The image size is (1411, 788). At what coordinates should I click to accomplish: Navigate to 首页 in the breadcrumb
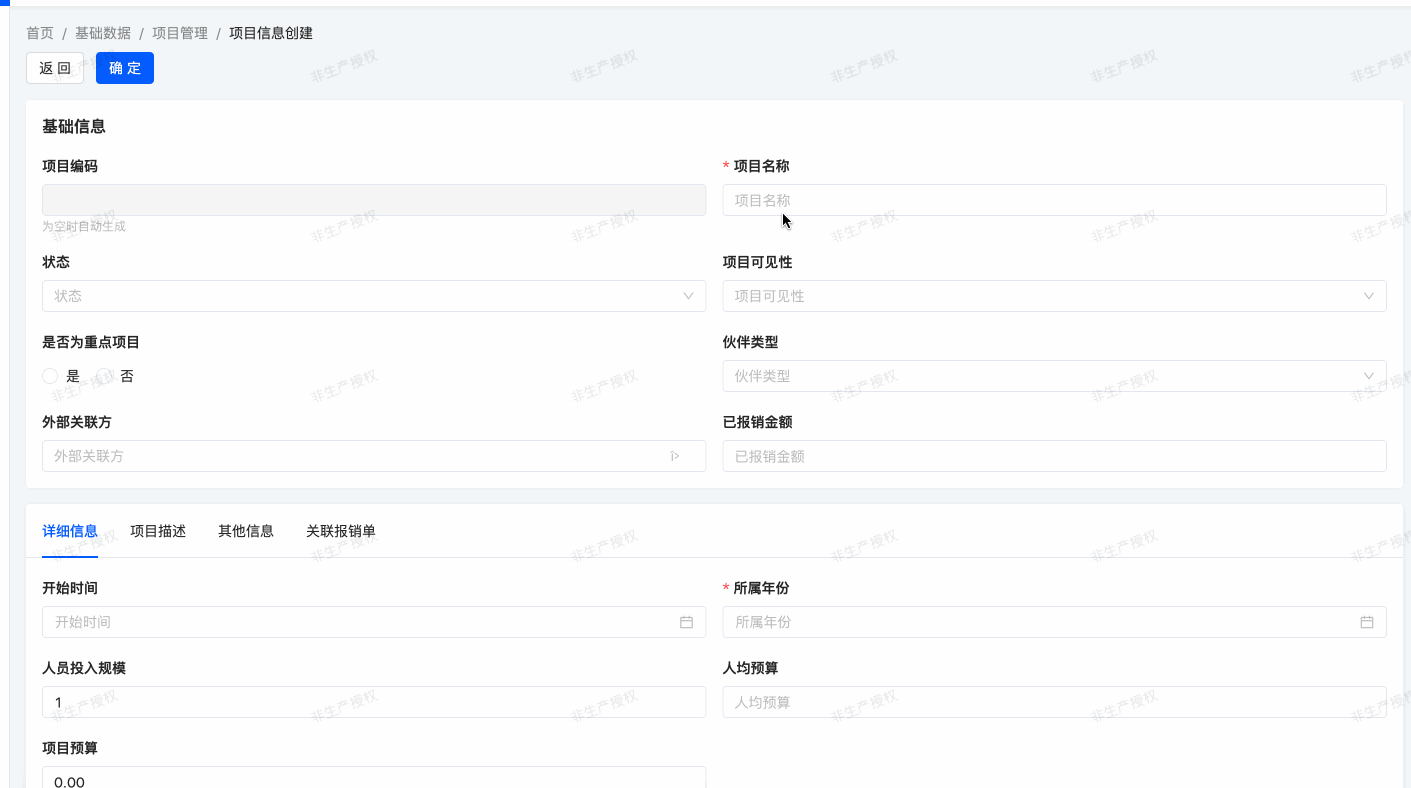pyautogui.click(x=40, y=33)
